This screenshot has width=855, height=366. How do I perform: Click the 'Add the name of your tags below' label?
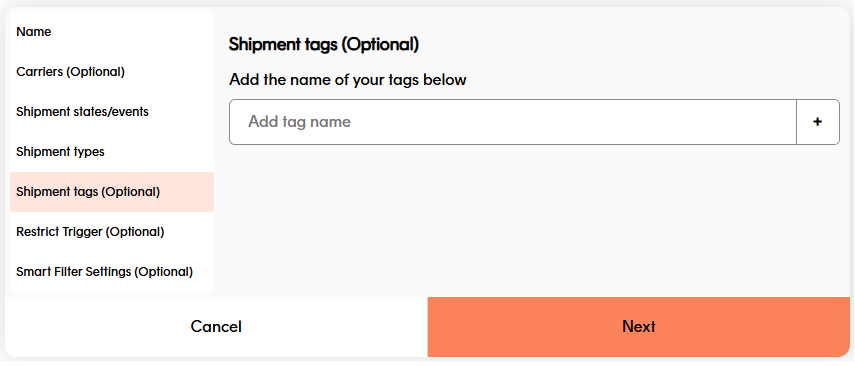point(348,80)
